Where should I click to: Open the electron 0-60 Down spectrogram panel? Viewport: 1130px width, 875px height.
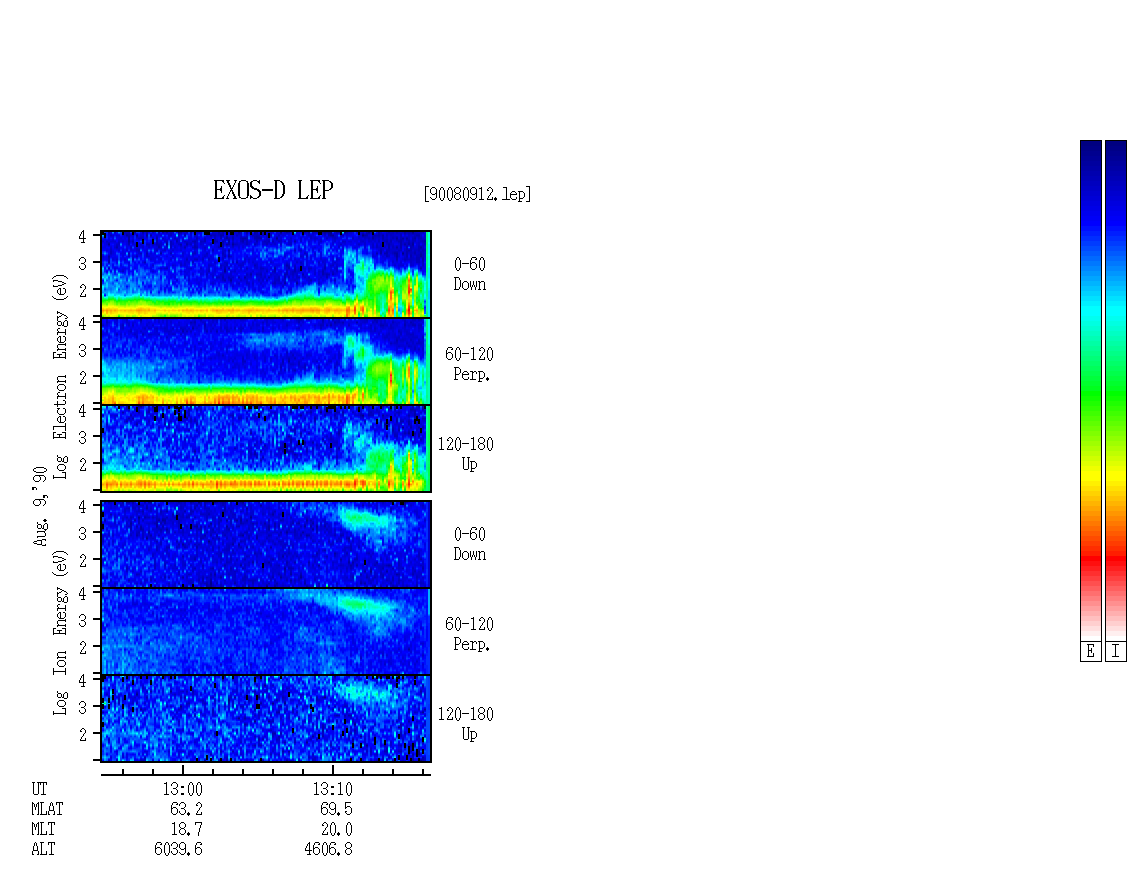[266, 274]
